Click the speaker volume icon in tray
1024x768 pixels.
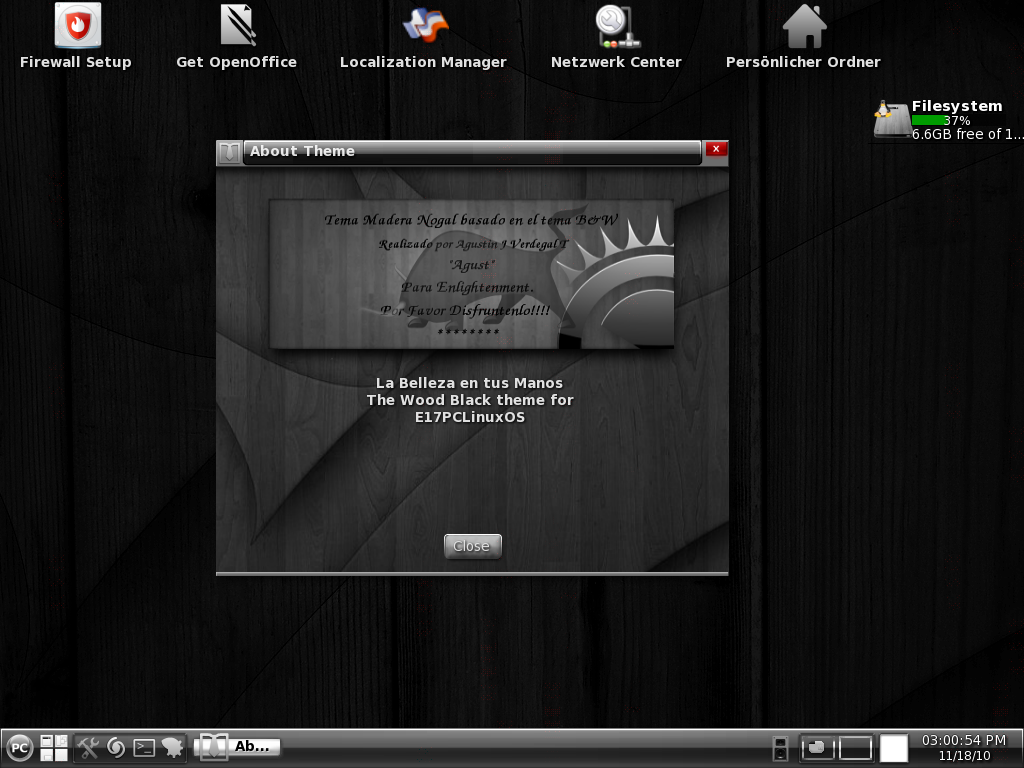click(781, 747)
